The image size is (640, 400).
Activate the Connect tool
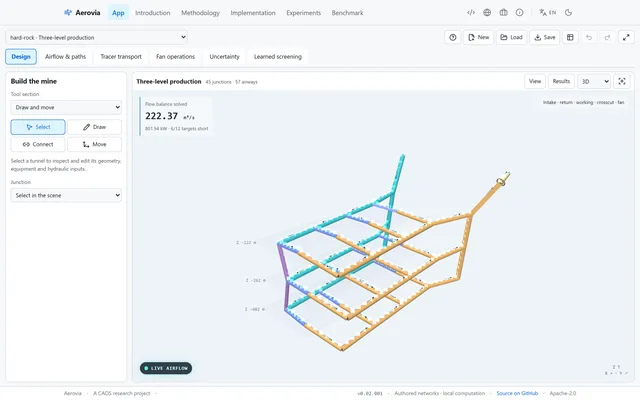pos(38,144)
